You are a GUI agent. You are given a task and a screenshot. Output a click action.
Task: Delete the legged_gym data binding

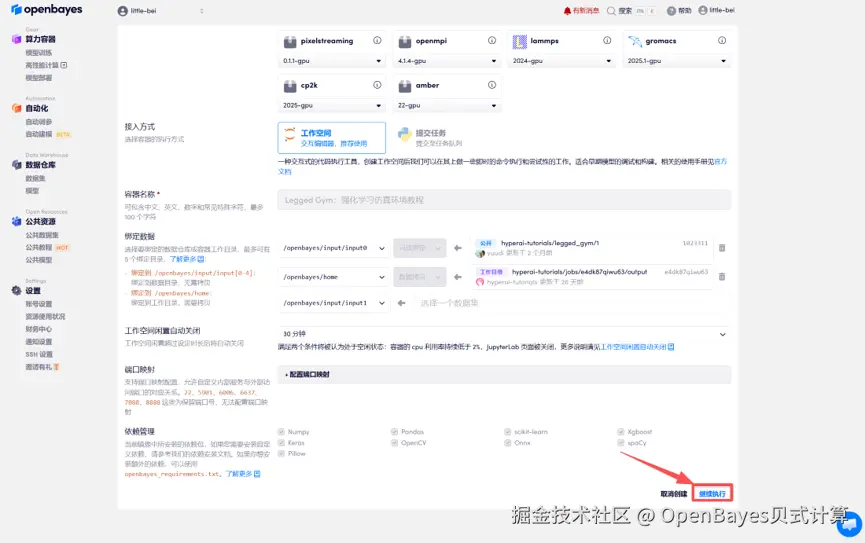click(722, 248)
